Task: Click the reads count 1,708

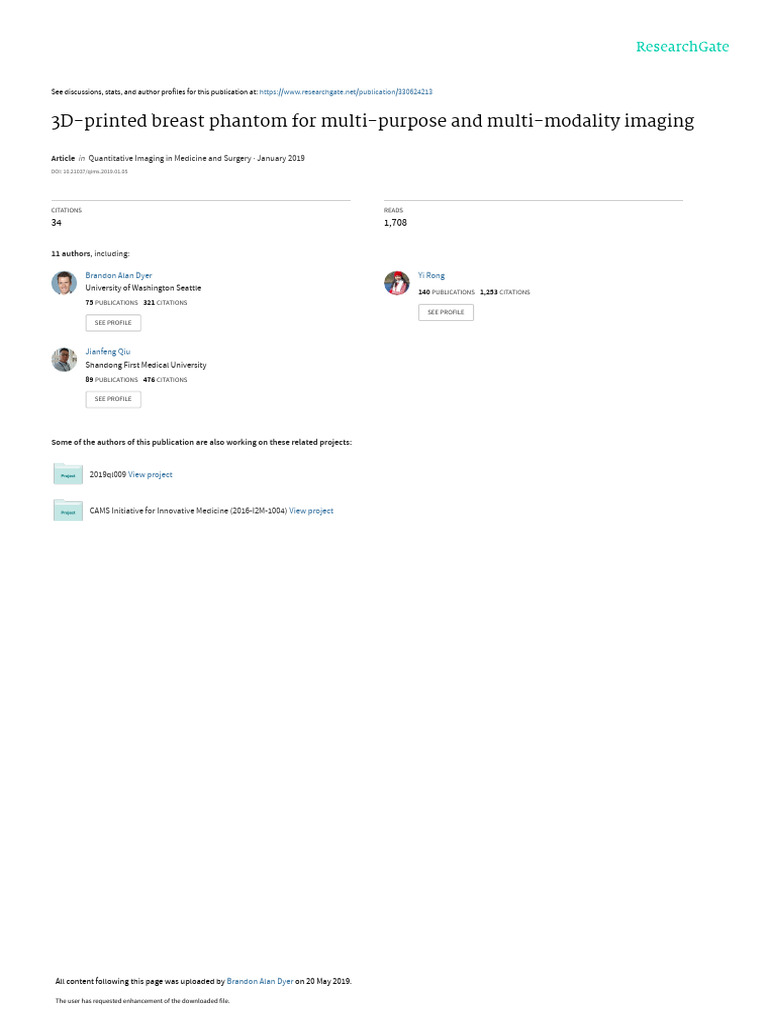Action: pyautogui.click(x=395, y=223)
